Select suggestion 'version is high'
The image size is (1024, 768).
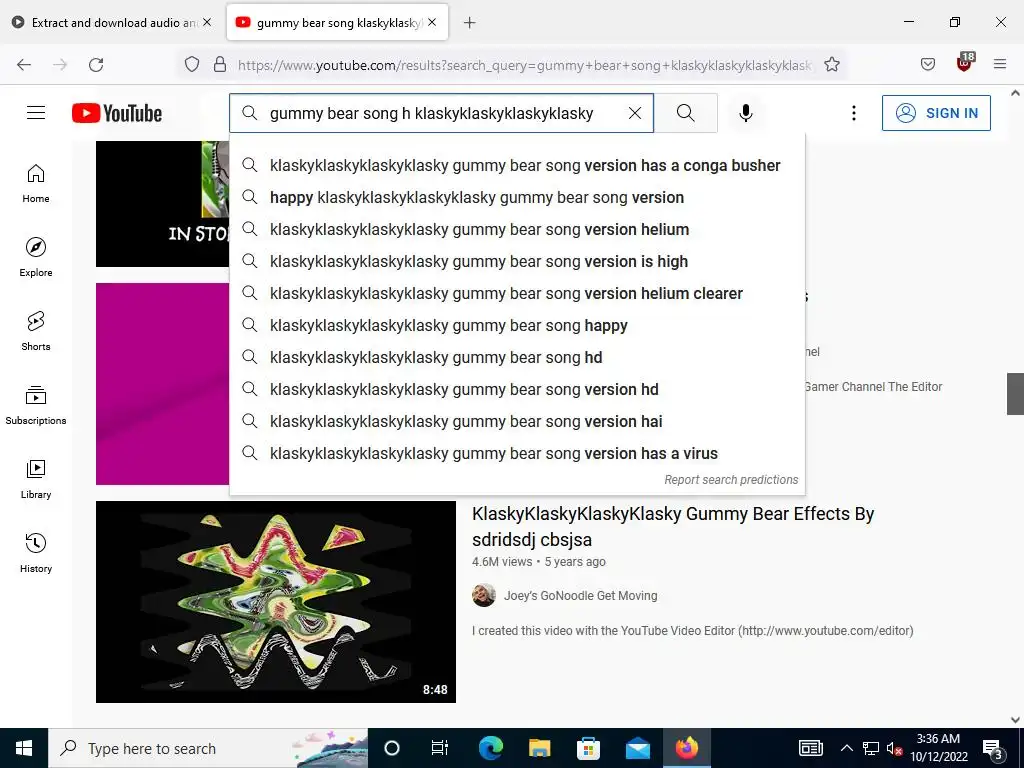pyautogui.click(x=517, y=261)
